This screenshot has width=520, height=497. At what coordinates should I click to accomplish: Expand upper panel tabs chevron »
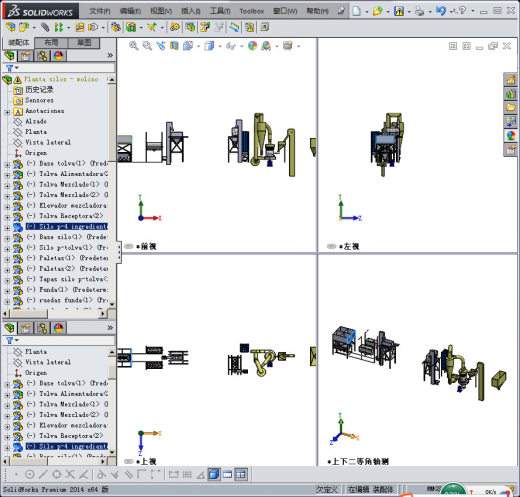(110, 55)
